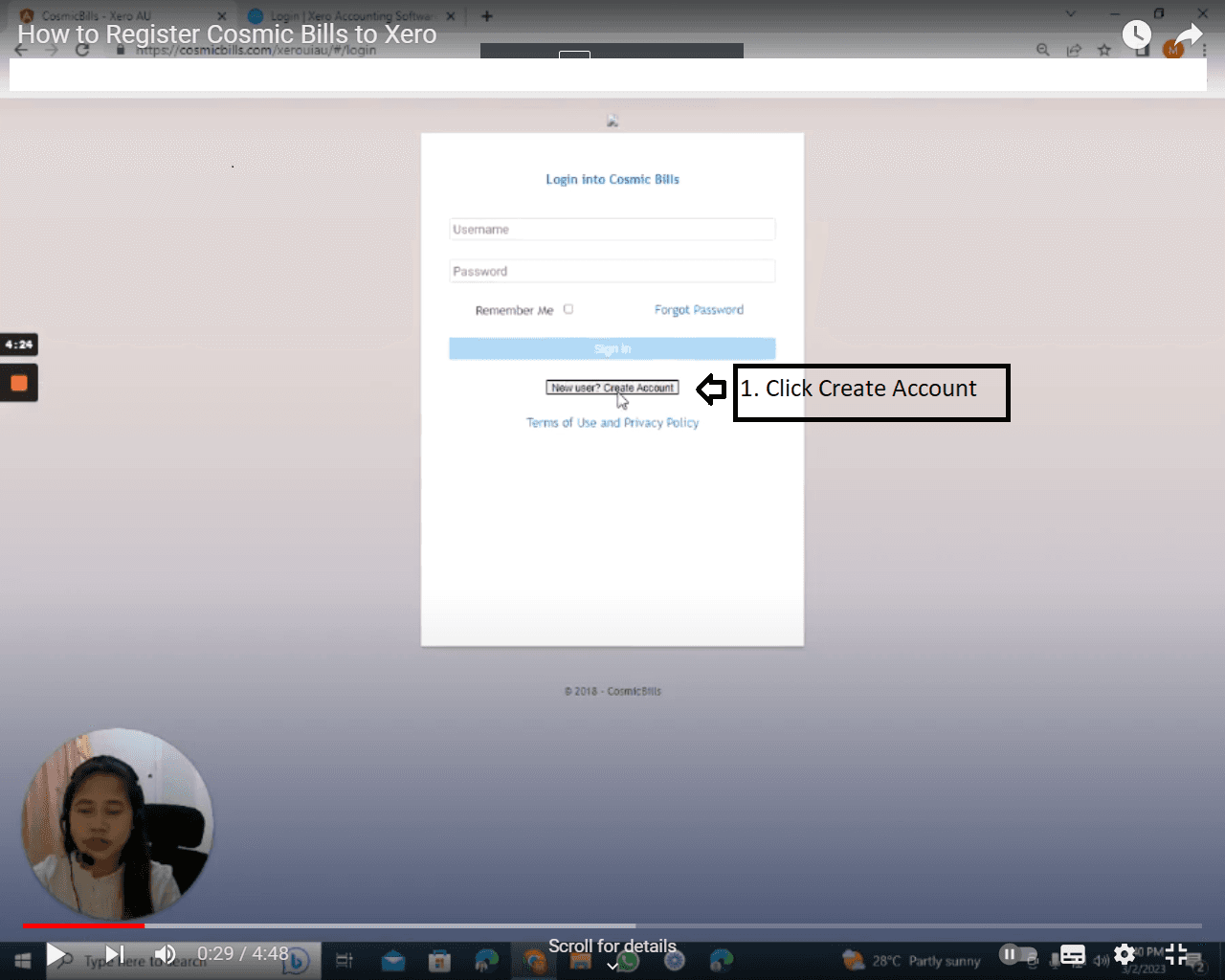Click the 'Login into Cosmic Bills' heading
This screenshot has width=1225, height=980.
pos(612,179)
